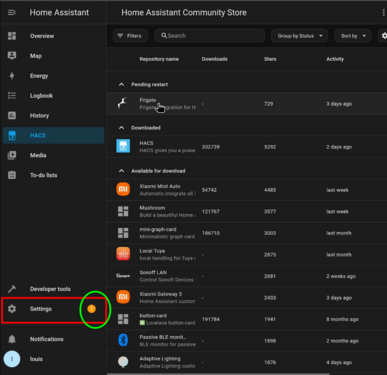Open the Notifications bell icon
This screenshot has width=387, height=375.
tap(12, 339)
